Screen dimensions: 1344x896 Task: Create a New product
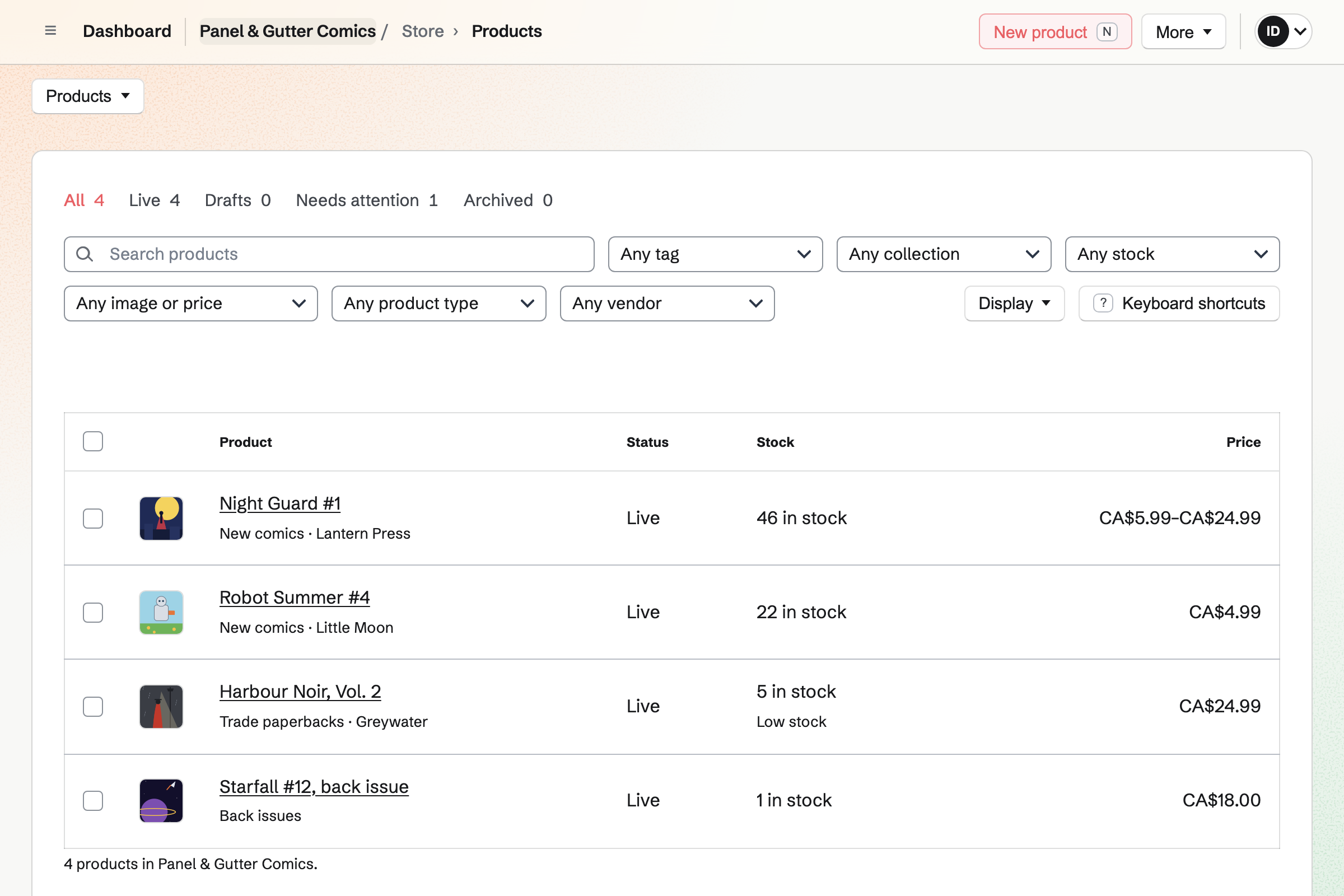[1055, 31]
